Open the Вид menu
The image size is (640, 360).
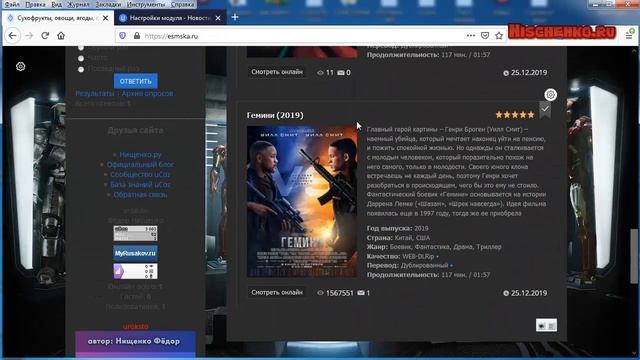[x=56, y=4]
